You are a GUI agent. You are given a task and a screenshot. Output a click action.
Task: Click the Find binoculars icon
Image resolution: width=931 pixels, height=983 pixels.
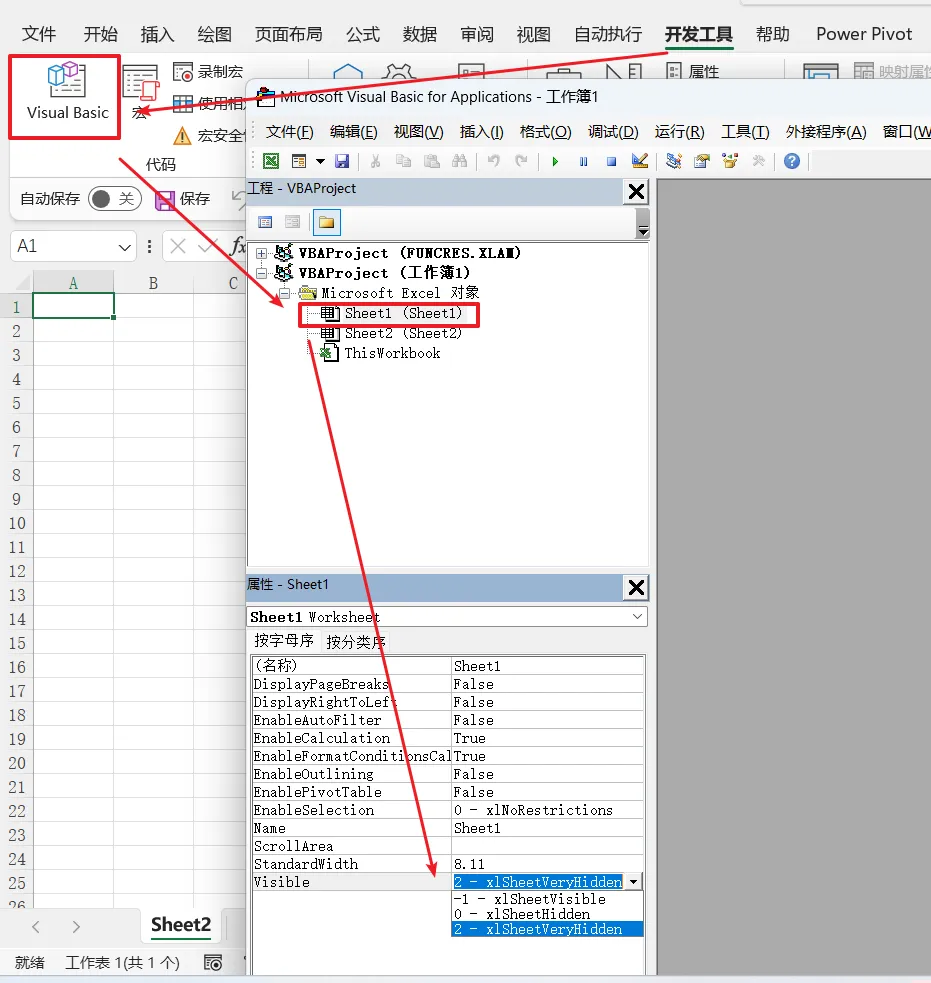(460, 161)
